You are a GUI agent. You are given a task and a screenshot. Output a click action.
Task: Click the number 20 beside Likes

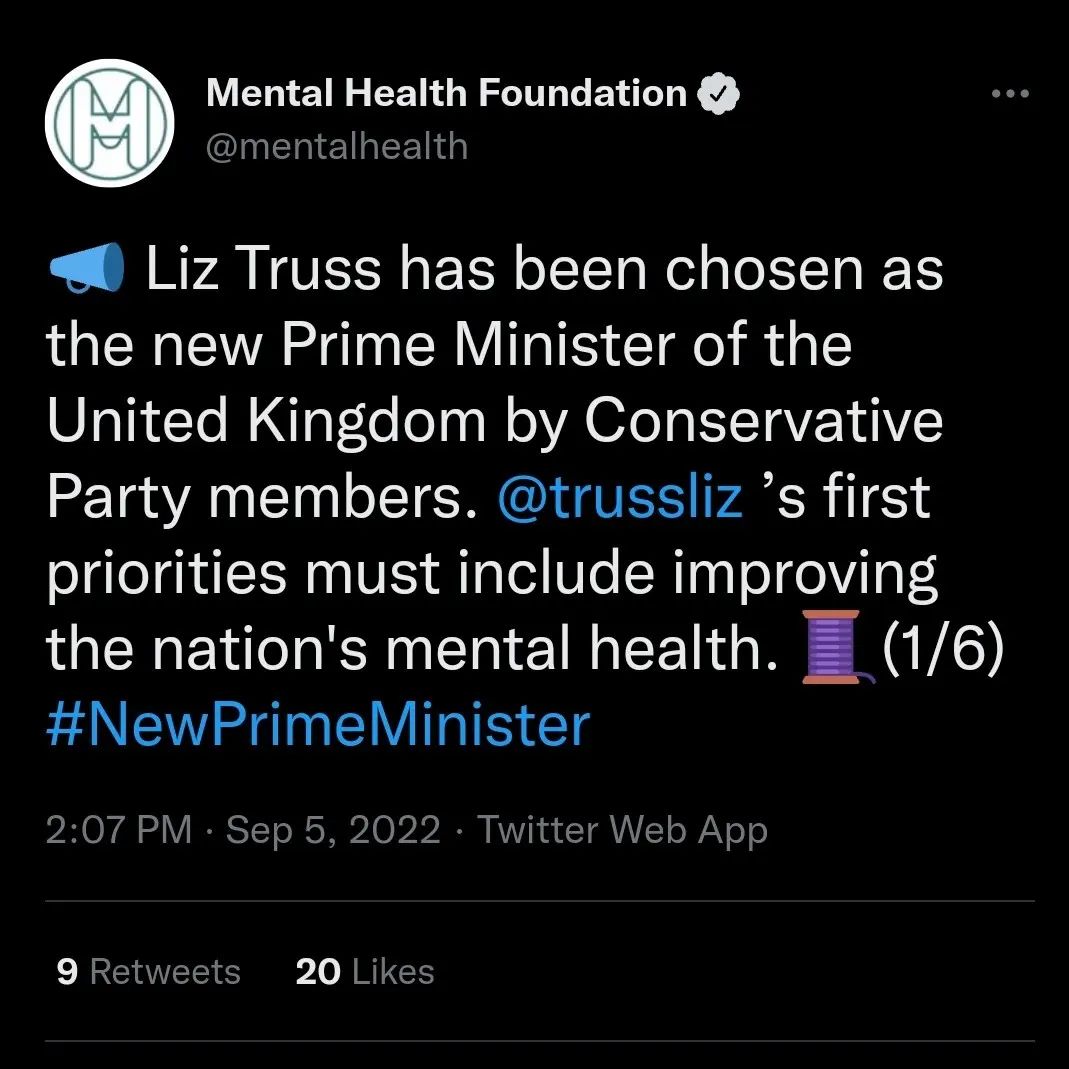tap(318, 971)
